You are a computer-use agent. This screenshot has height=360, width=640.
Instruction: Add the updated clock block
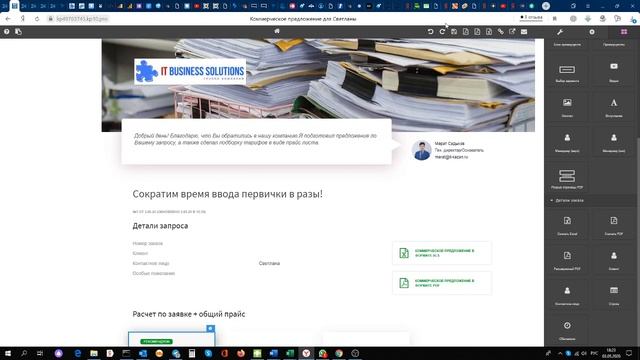pyautogui.click(x=567, y=330)
